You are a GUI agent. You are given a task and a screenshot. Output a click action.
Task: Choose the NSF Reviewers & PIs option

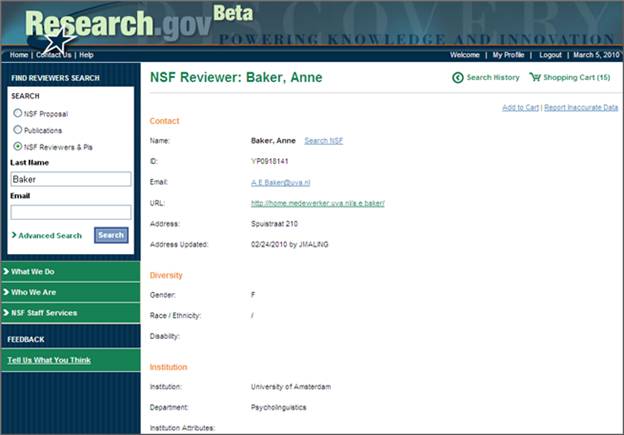click(17, 146)
